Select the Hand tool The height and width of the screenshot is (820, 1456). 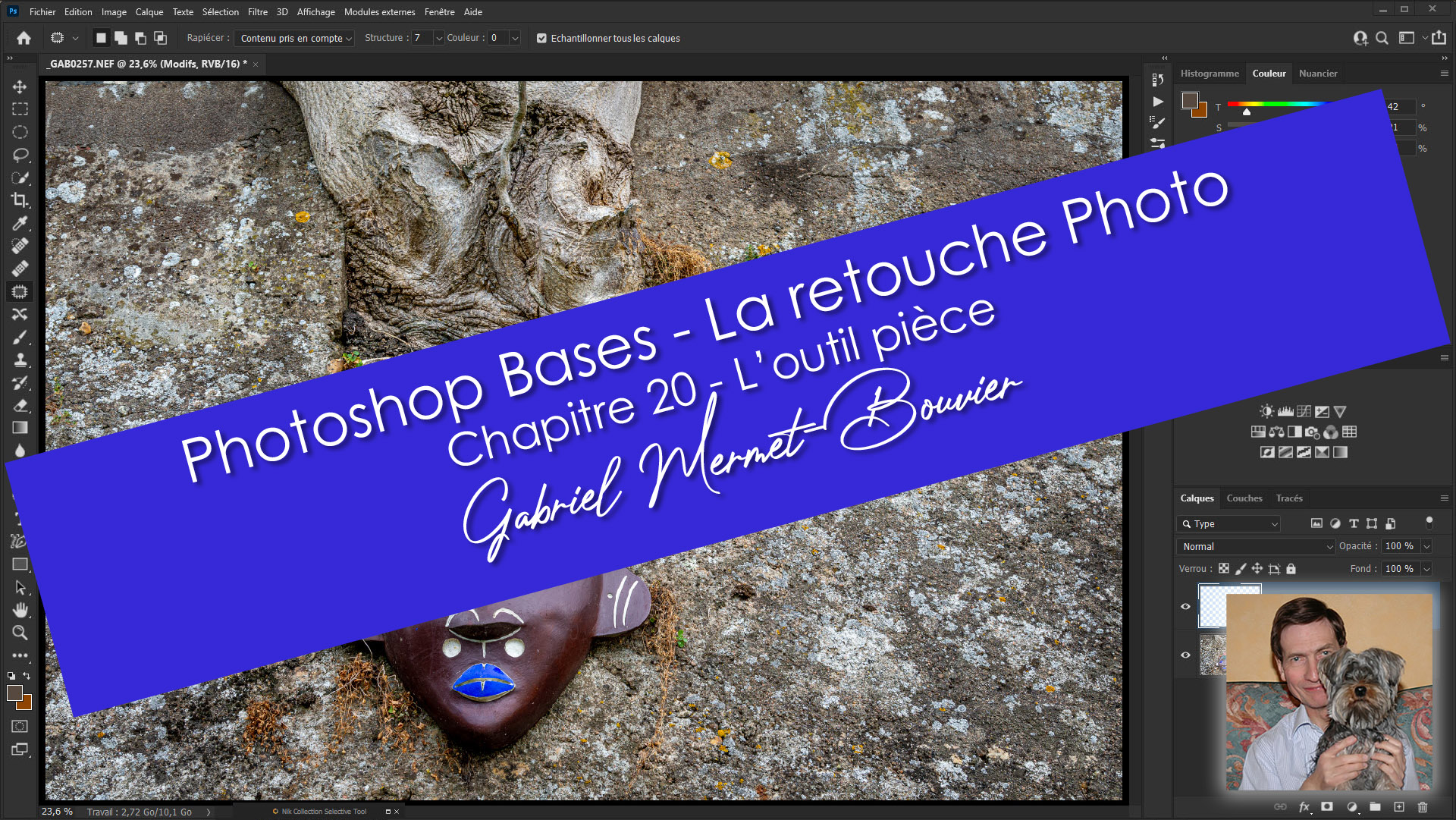pyautogui.click(x=20, y=610)
